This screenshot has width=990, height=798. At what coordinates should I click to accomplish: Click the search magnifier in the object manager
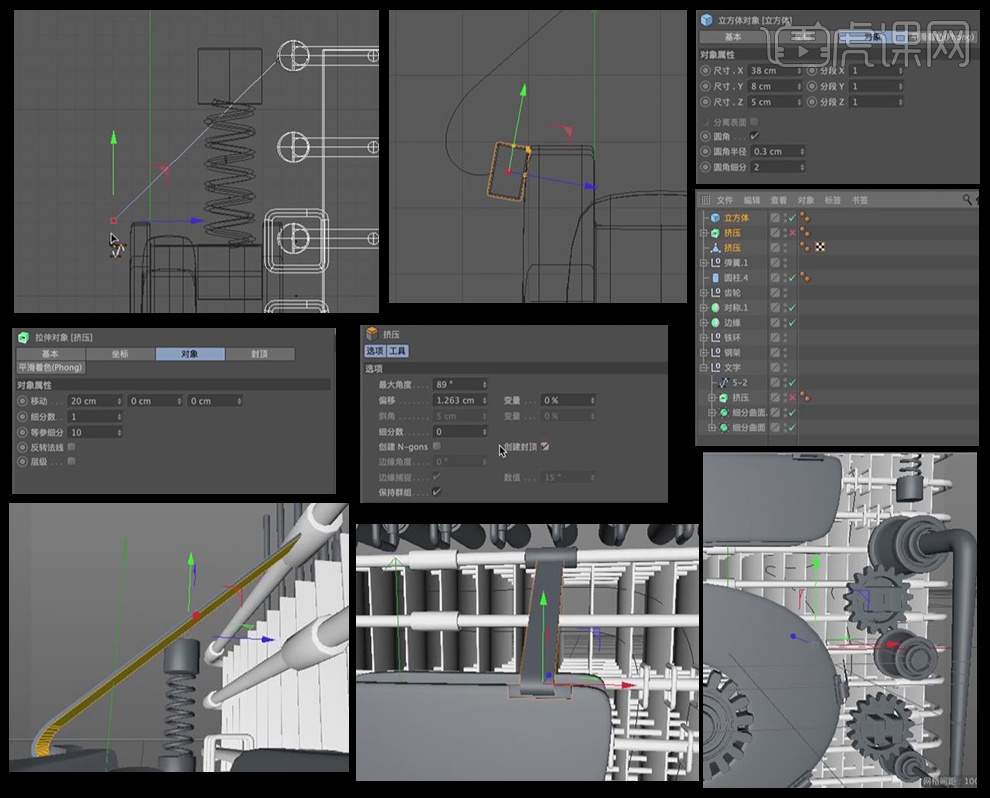tap(967, 200)
